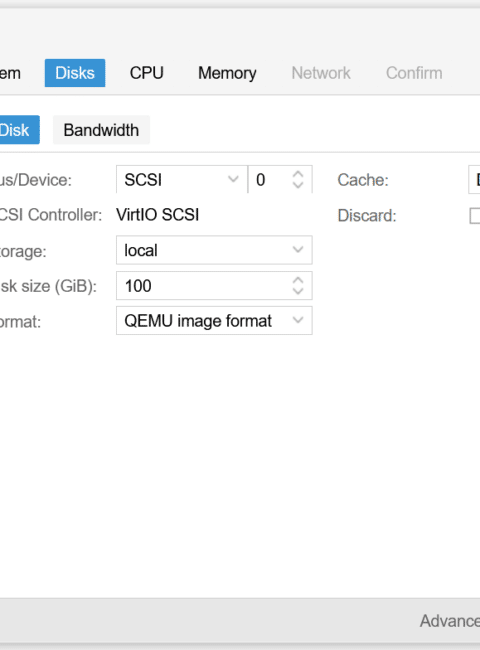The width and height of the screenshot is (480, 650).
Task: Toggle the Discard checkbox
Action: (475, 216)
